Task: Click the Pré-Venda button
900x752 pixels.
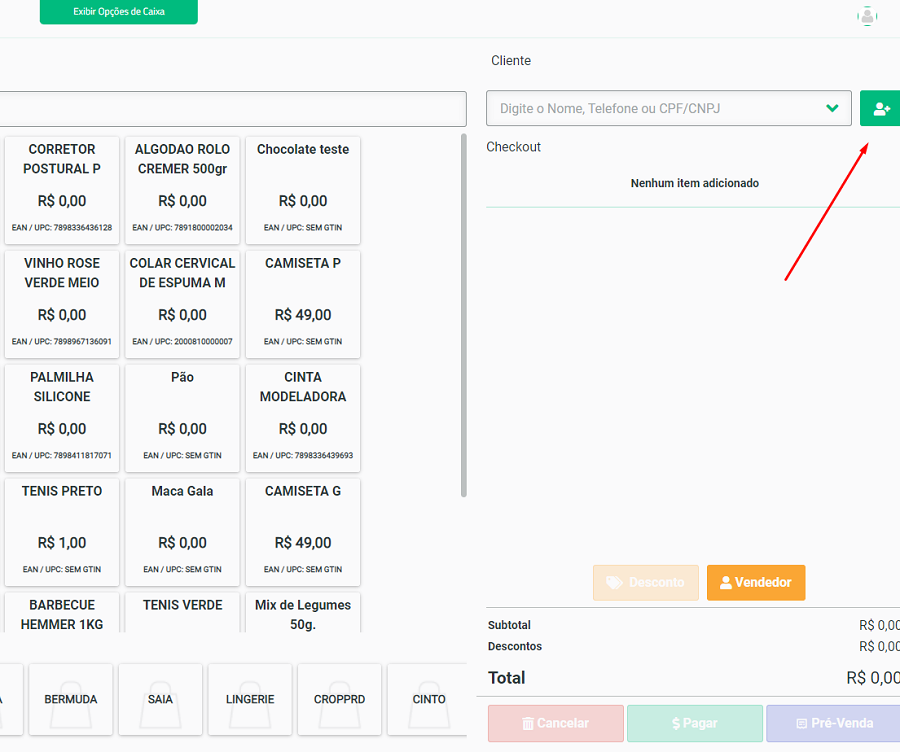Action: pos(834,723)
